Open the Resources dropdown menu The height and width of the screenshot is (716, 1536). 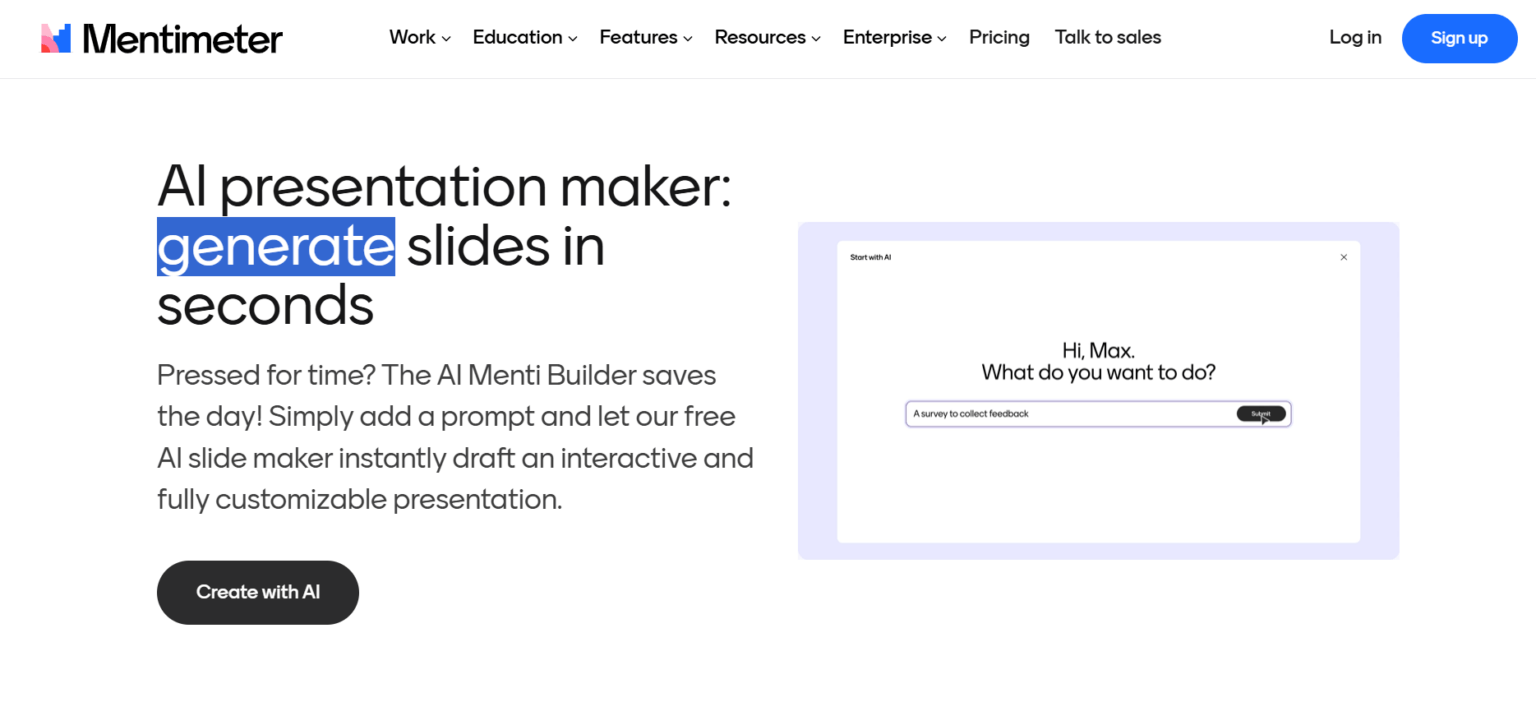766,37
